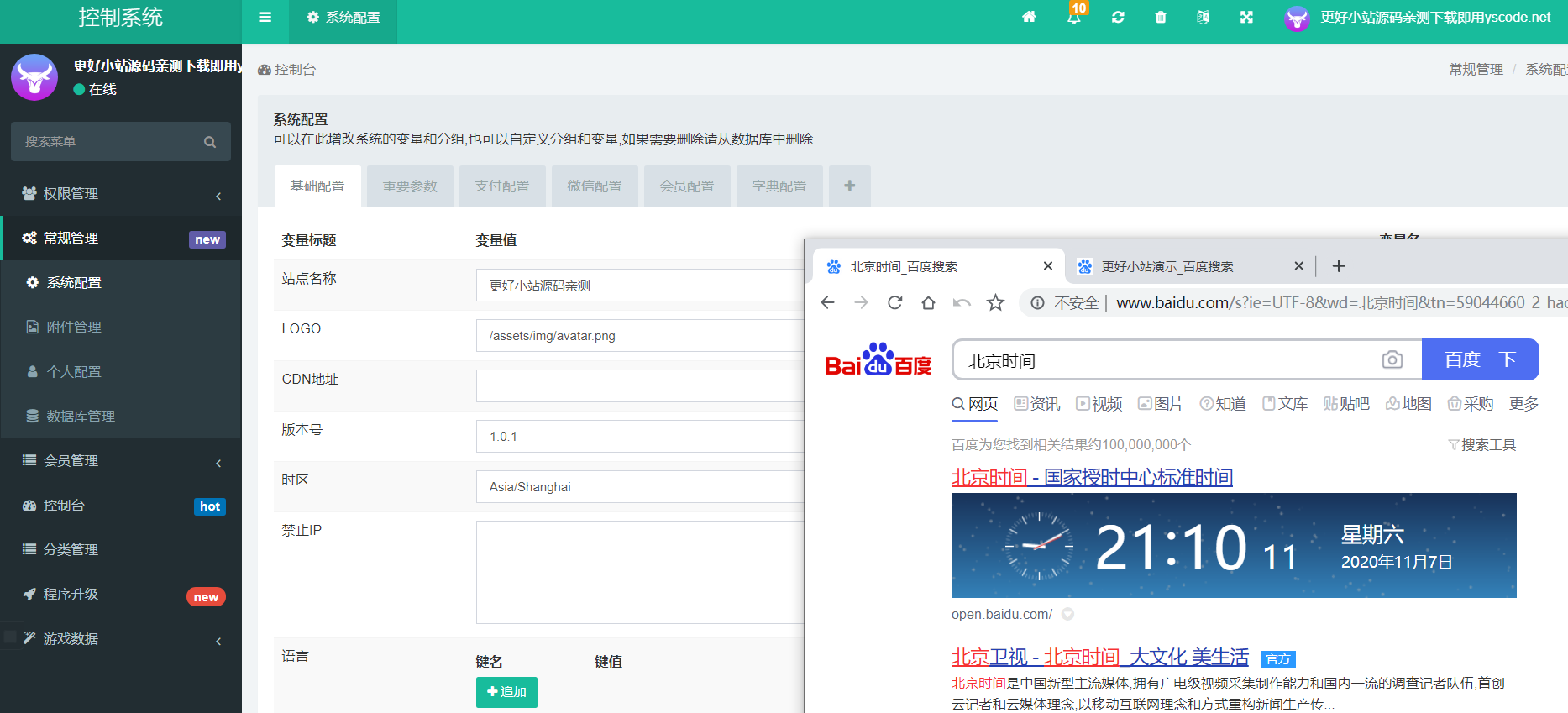Image resolution: width=1568 pixels, height=713 pixels.
Task: Open 控制台 breadcrumb link
Action: pos(287,70)
